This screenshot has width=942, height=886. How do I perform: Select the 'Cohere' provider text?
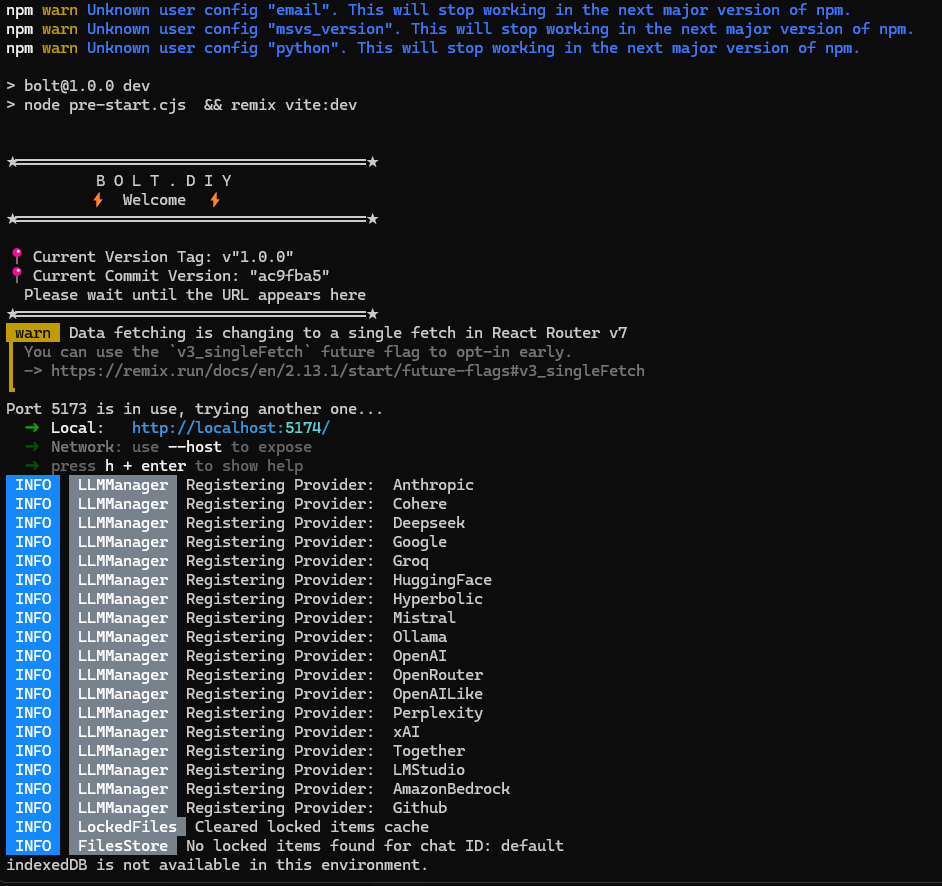(419, 504)
